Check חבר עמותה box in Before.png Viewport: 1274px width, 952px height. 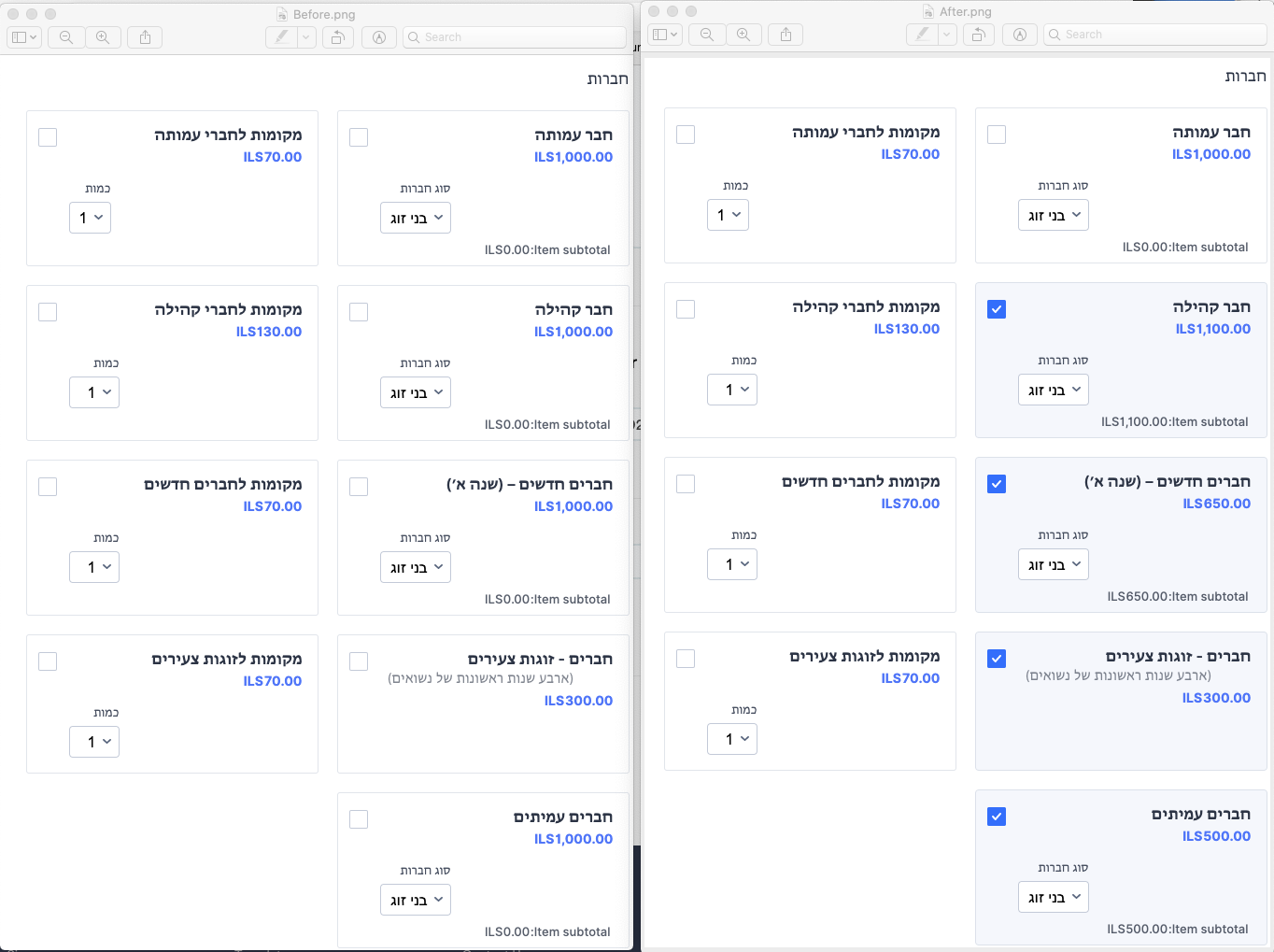point(359,137)
